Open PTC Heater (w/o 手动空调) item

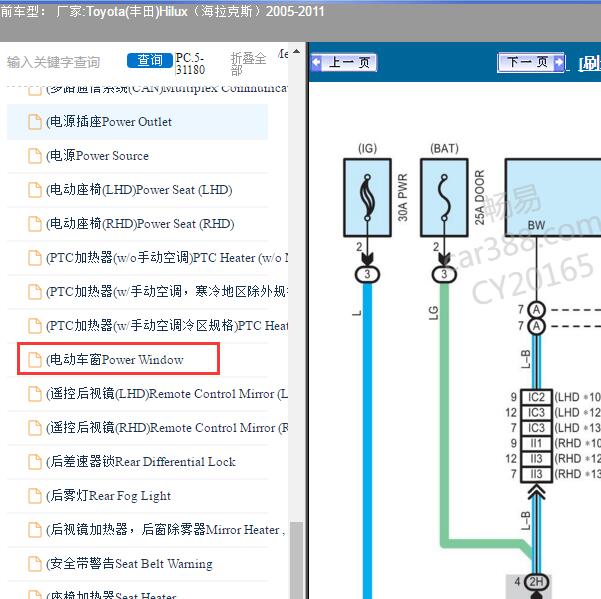click(x=148, y=258)
